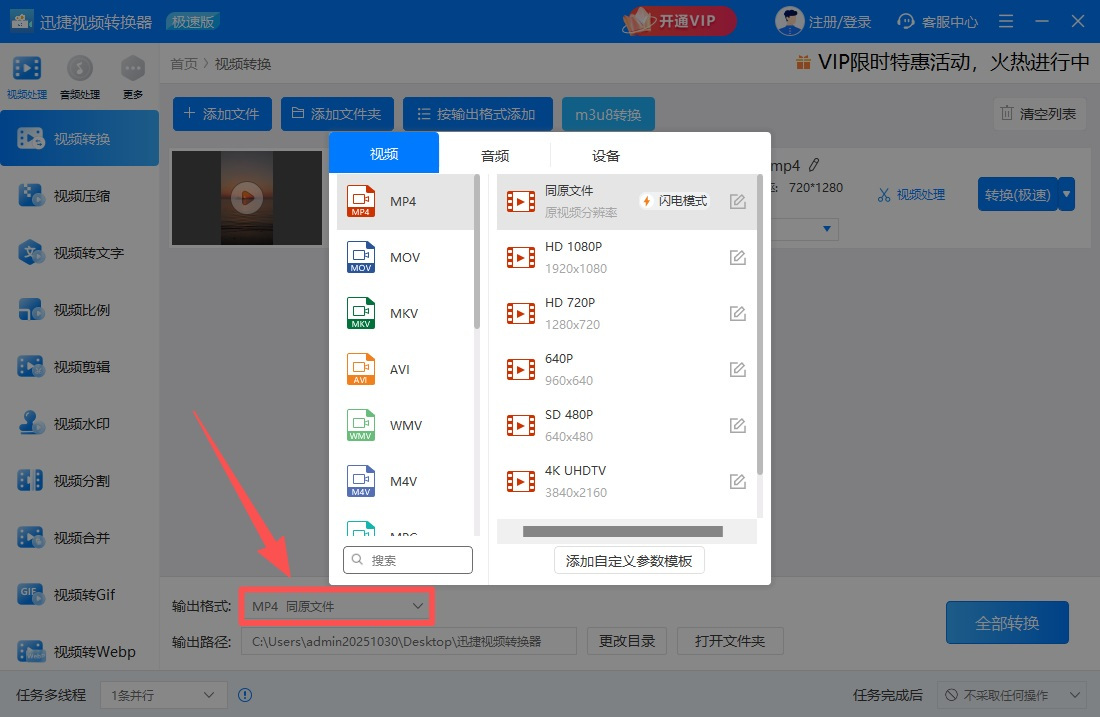Viewport: 1100px width, 717px height.
Task: Edit the HD 1080P preset via its pencil icon
Action: point(737,257)
